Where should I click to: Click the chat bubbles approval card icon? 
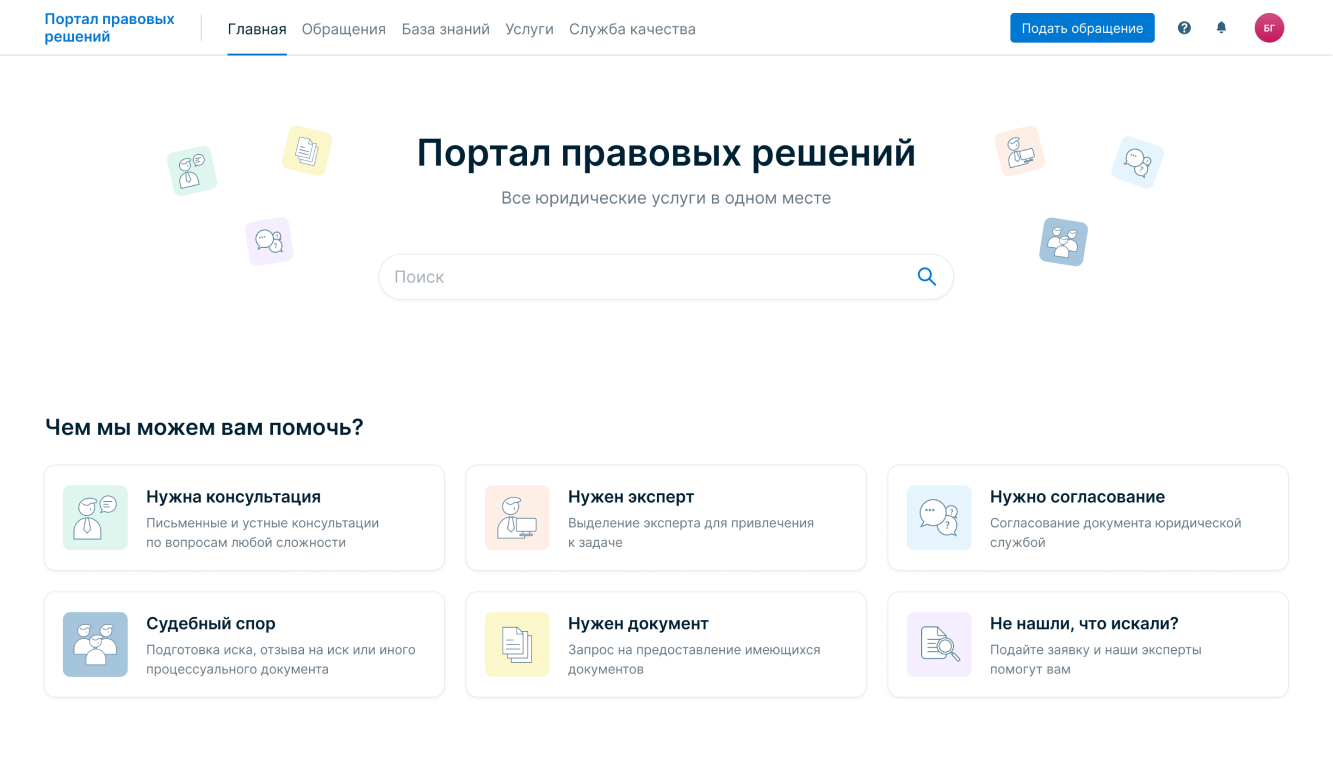coord(939,518)
